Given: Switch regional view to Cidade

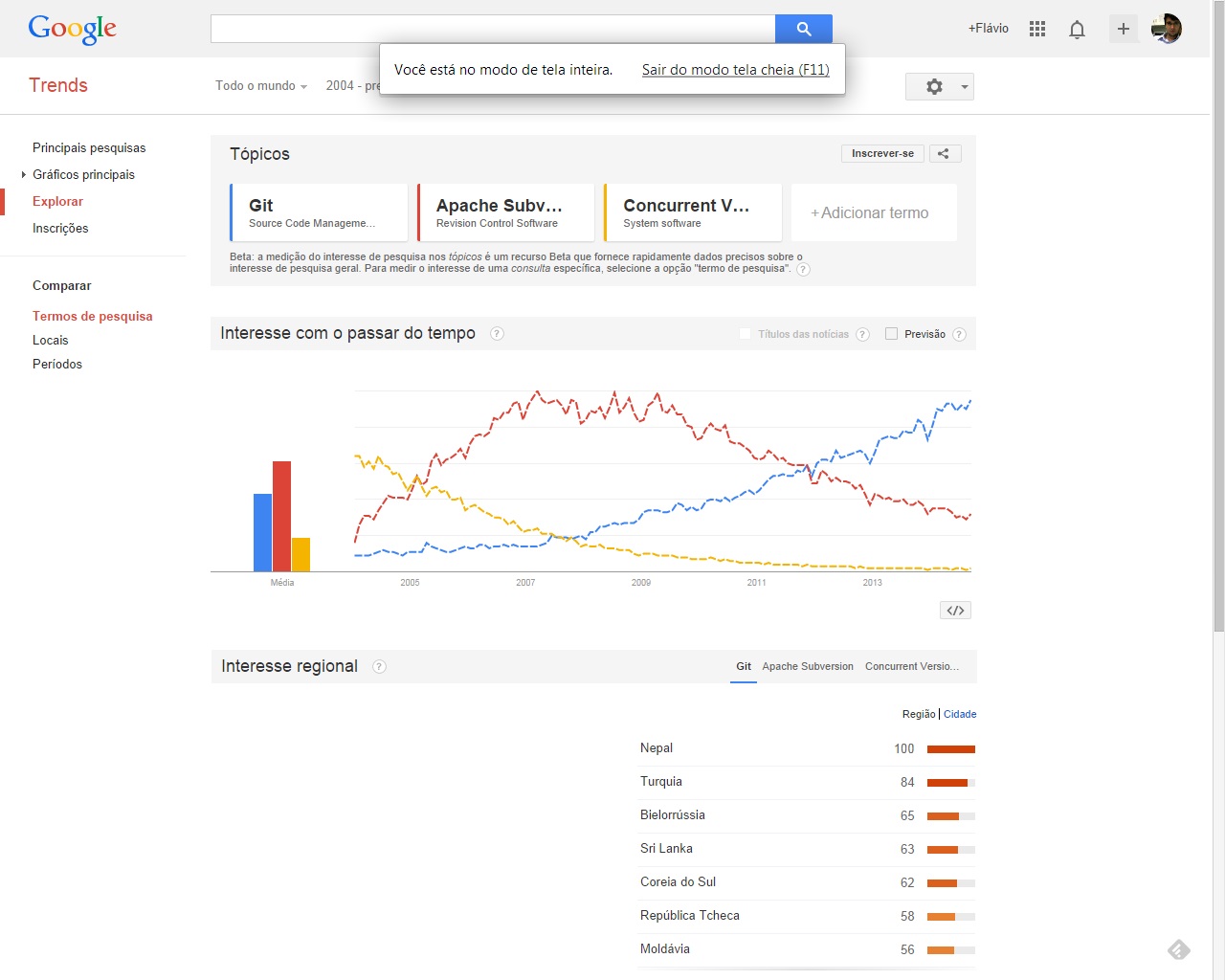Looking at the screenshot, I should click(x=960, y=714).
